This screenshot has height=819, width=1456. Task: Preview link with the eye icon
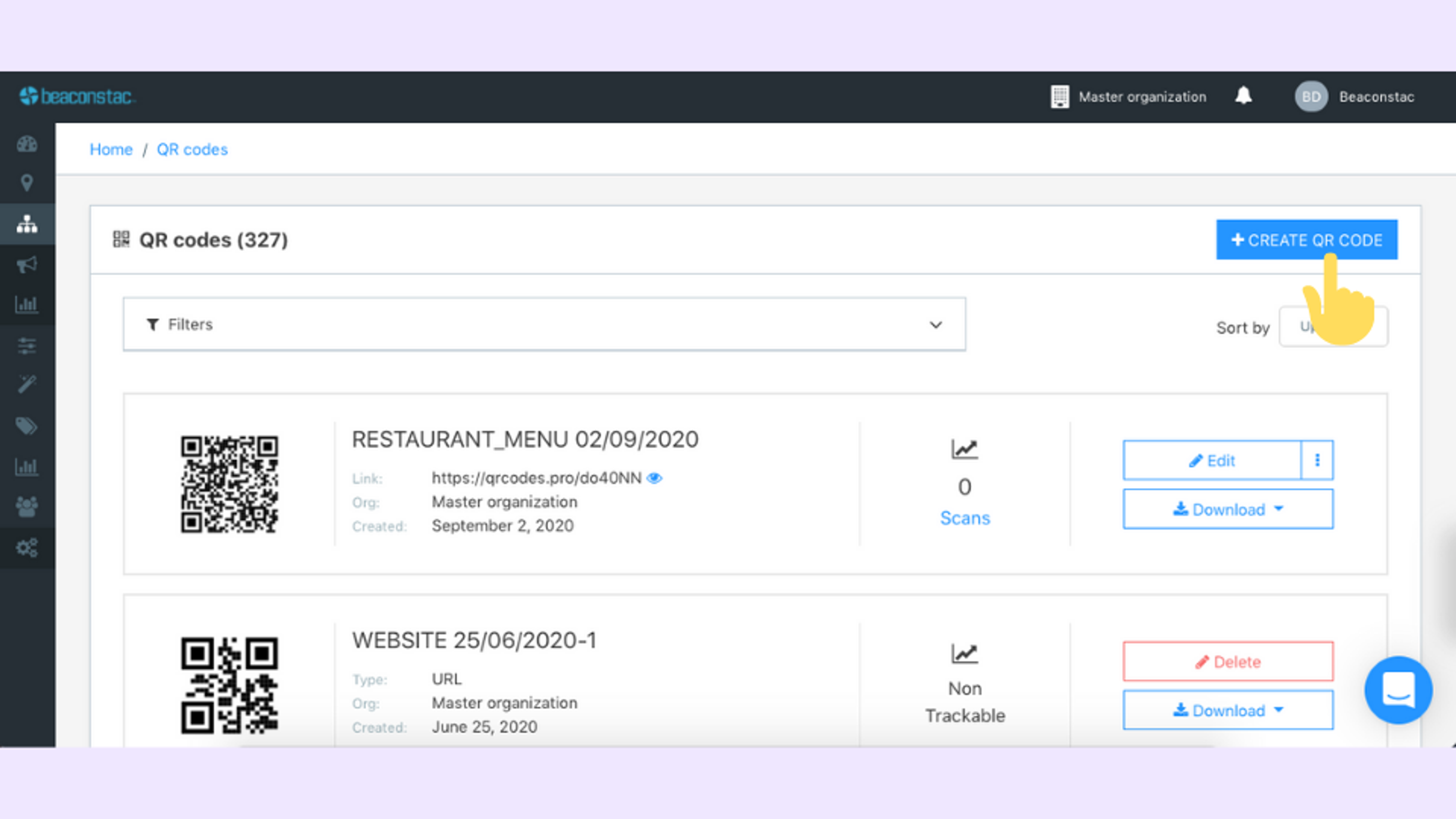654,478
